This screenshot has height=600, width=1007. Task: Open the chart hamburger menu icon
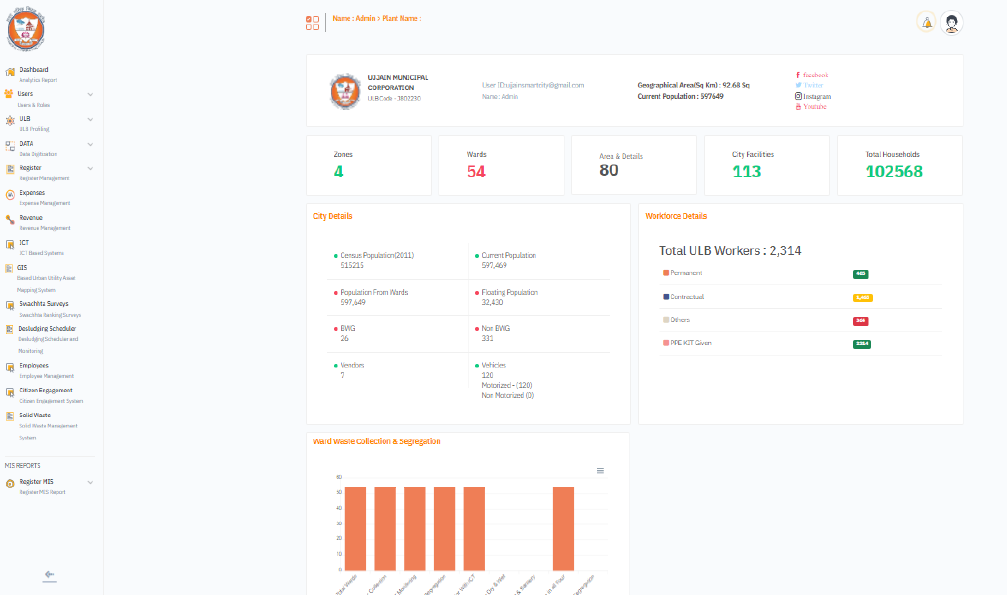[600, 470]
